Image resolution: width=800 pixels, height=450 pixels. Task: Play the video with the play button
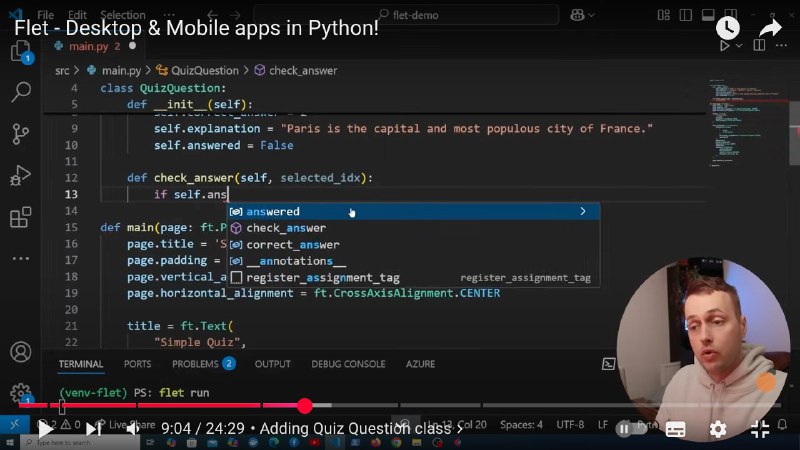pos(46,429)
